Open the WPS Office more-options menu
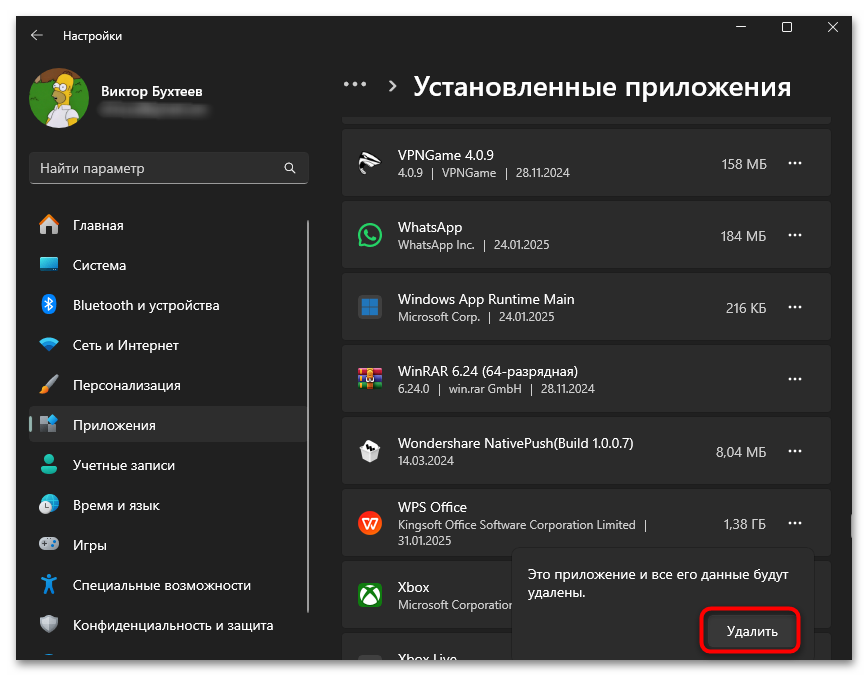This screenshot has height=676, width=868. [x=794, y=522]
